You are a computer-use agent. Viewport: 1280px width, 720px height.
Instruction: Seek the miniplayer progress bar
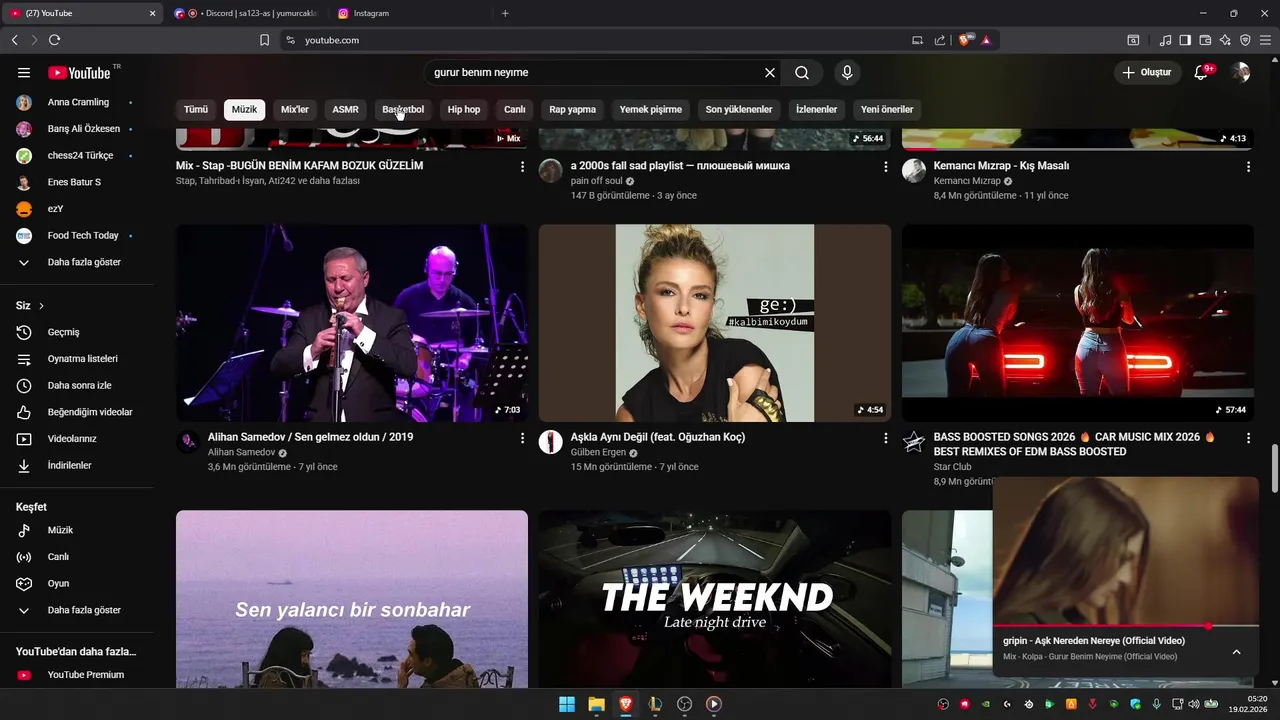1126,626
